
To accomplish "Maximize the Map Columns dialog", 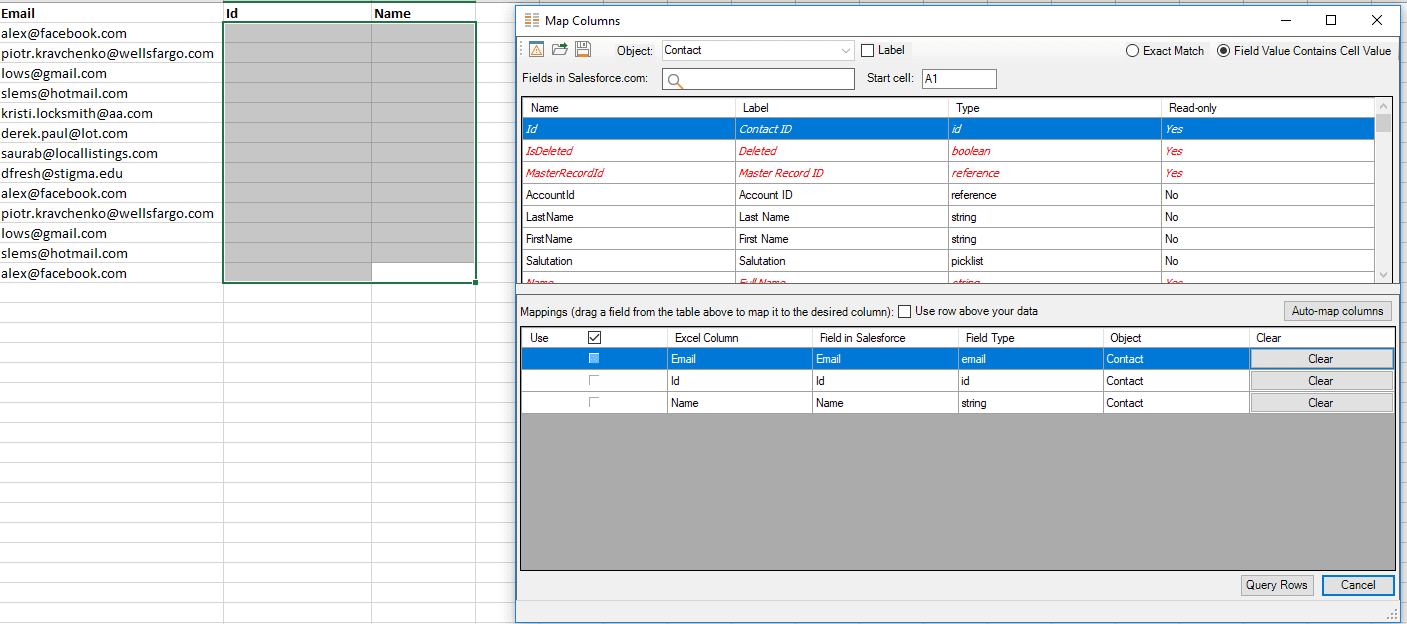I will point(1331,20).
